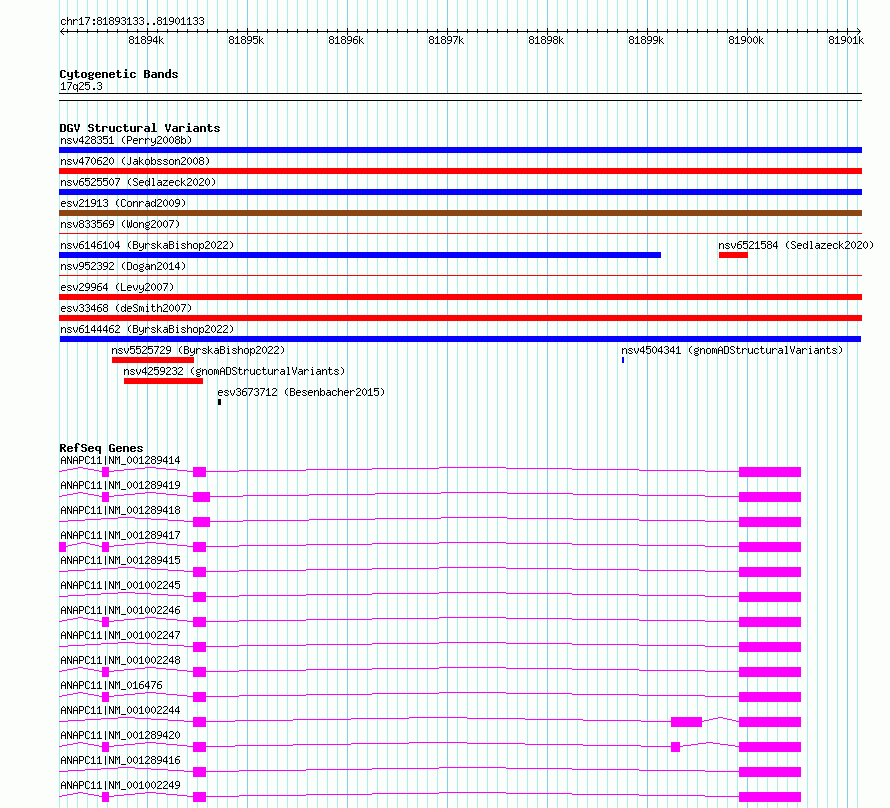Screen dimensions: 890x808
Task: Click the chr17:81893133..81901133 coordinates text
Action: point(132,21)
